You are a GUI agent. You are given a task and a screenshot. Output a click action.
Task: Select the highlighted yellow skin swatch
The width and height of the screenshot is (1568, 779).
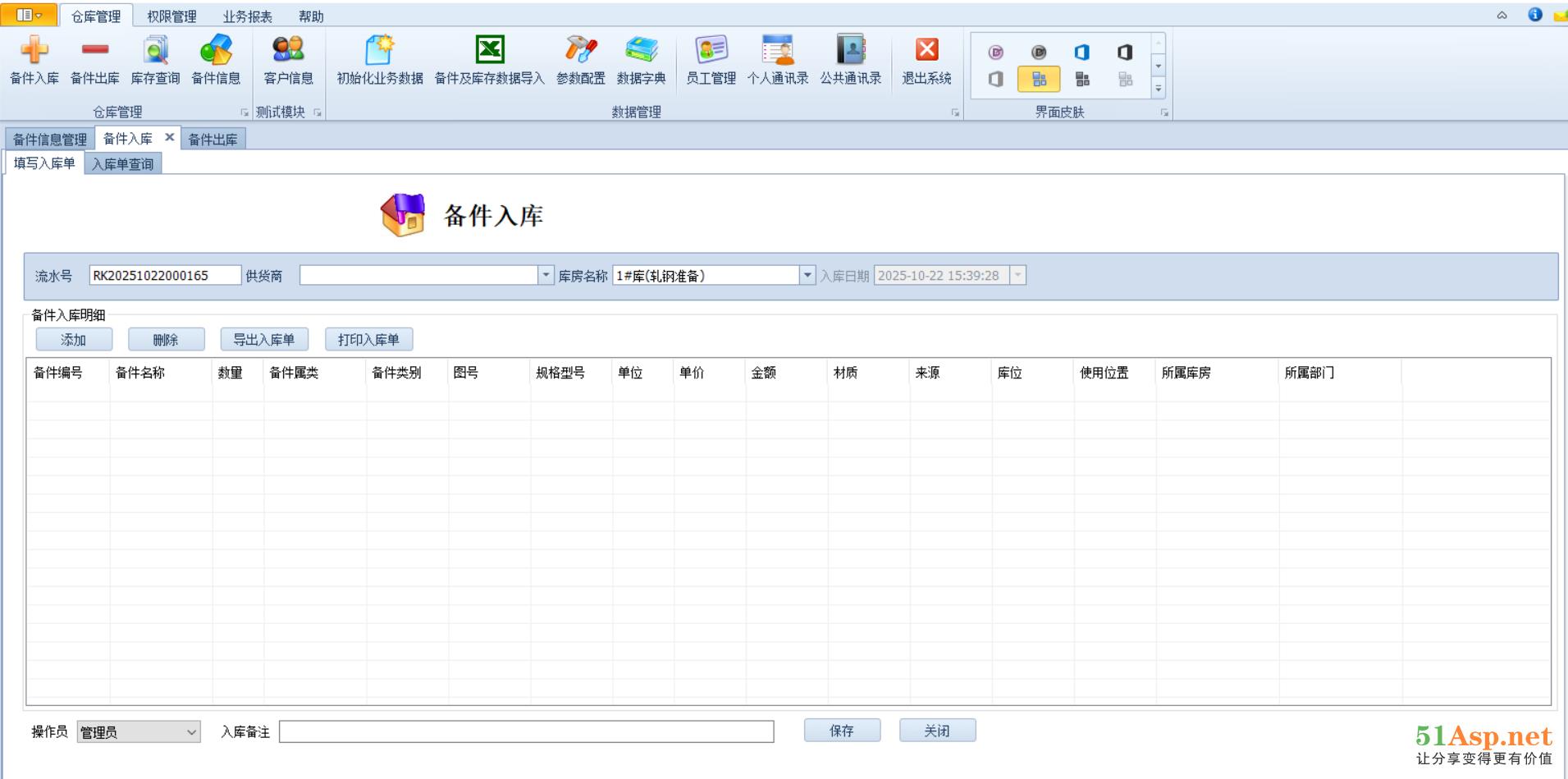coord(1039,79)
